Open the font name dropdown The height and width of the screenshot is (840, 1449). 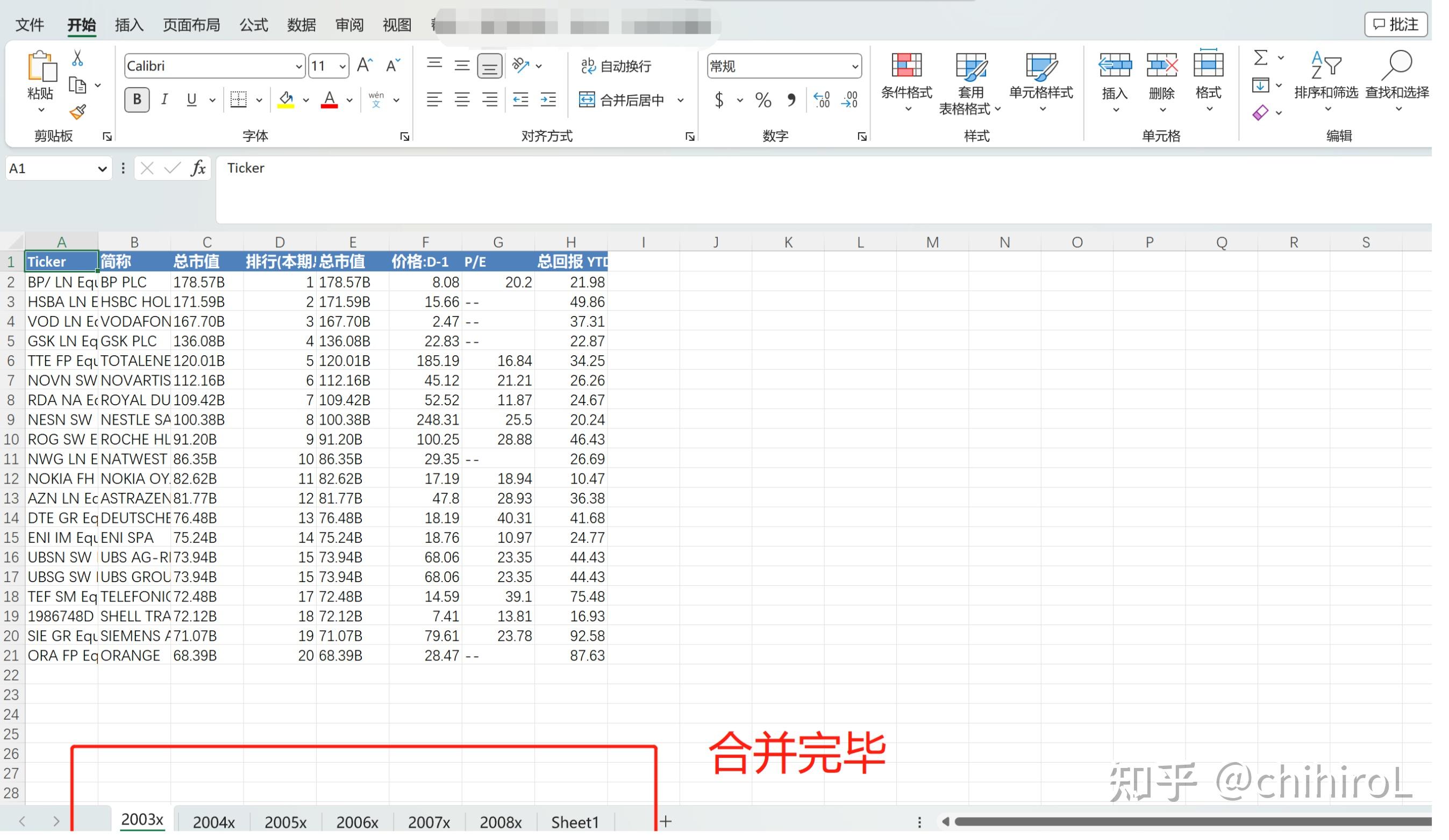click(x=298, y=66)
